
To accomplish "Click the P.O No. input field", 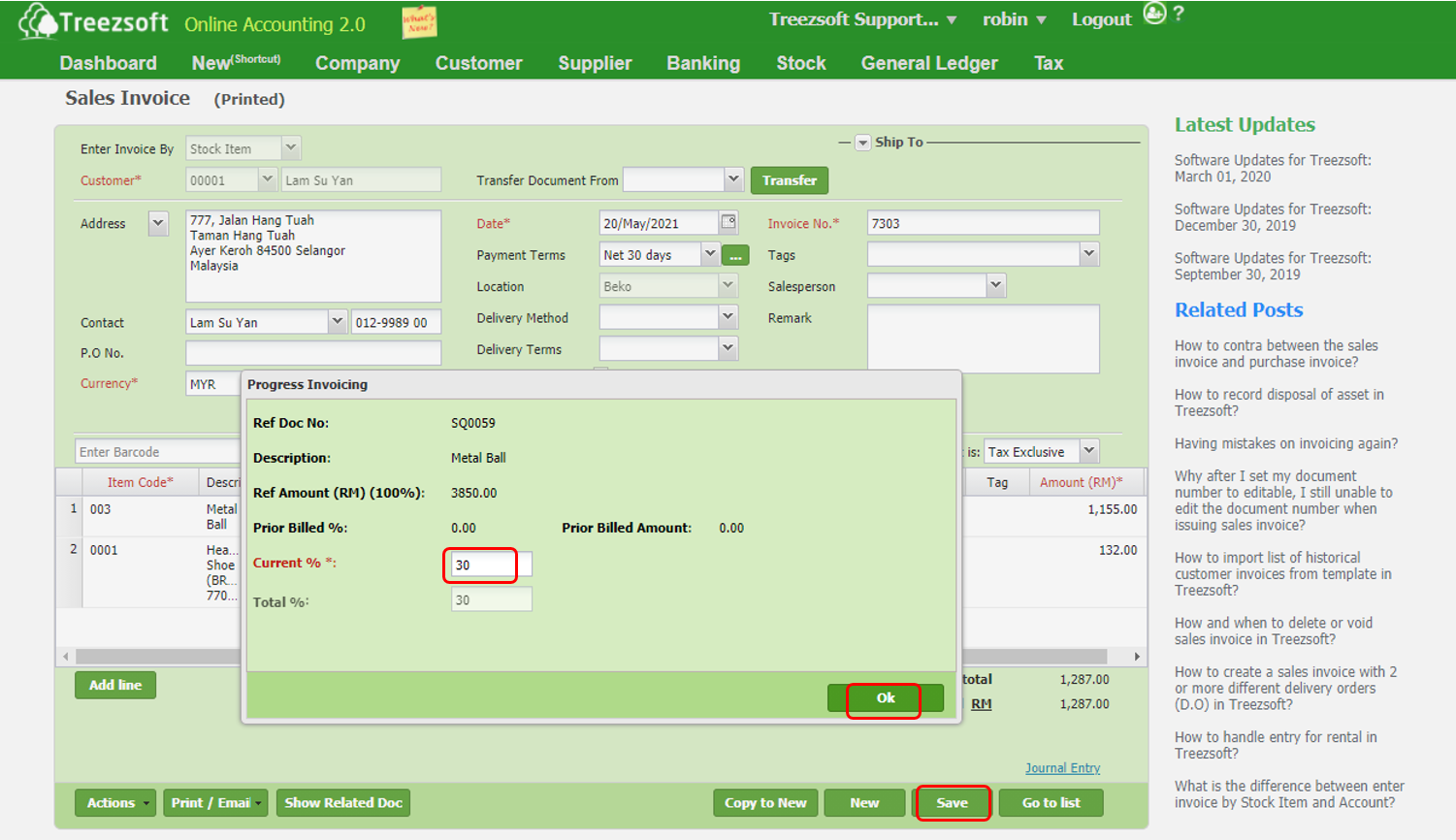I will 313,353.
